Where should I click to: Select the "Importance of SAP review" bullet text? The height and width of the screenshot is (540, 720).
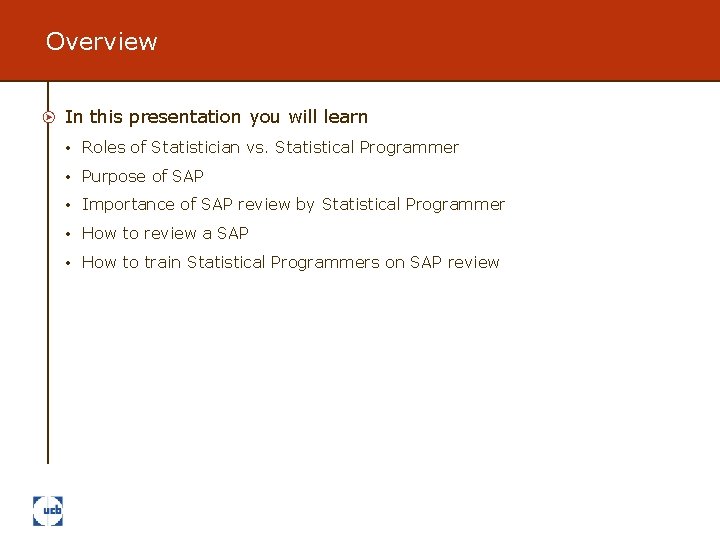pos(293,205)
